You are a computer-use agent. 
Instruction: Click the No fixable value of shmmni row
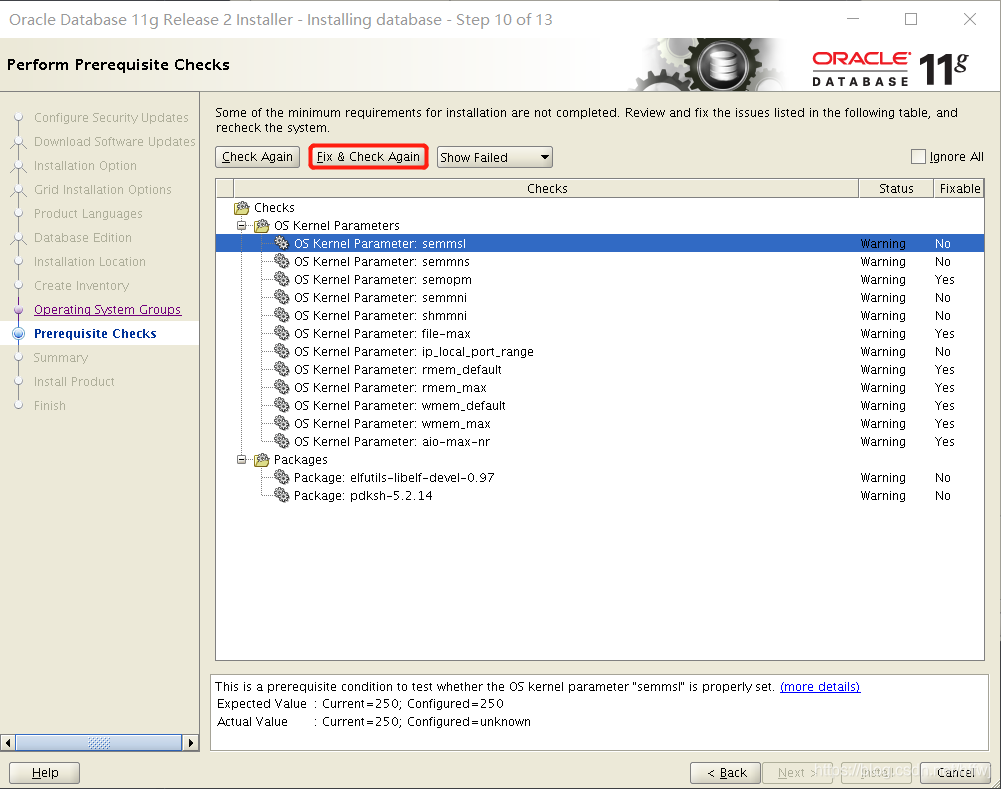tap(943, 315)
